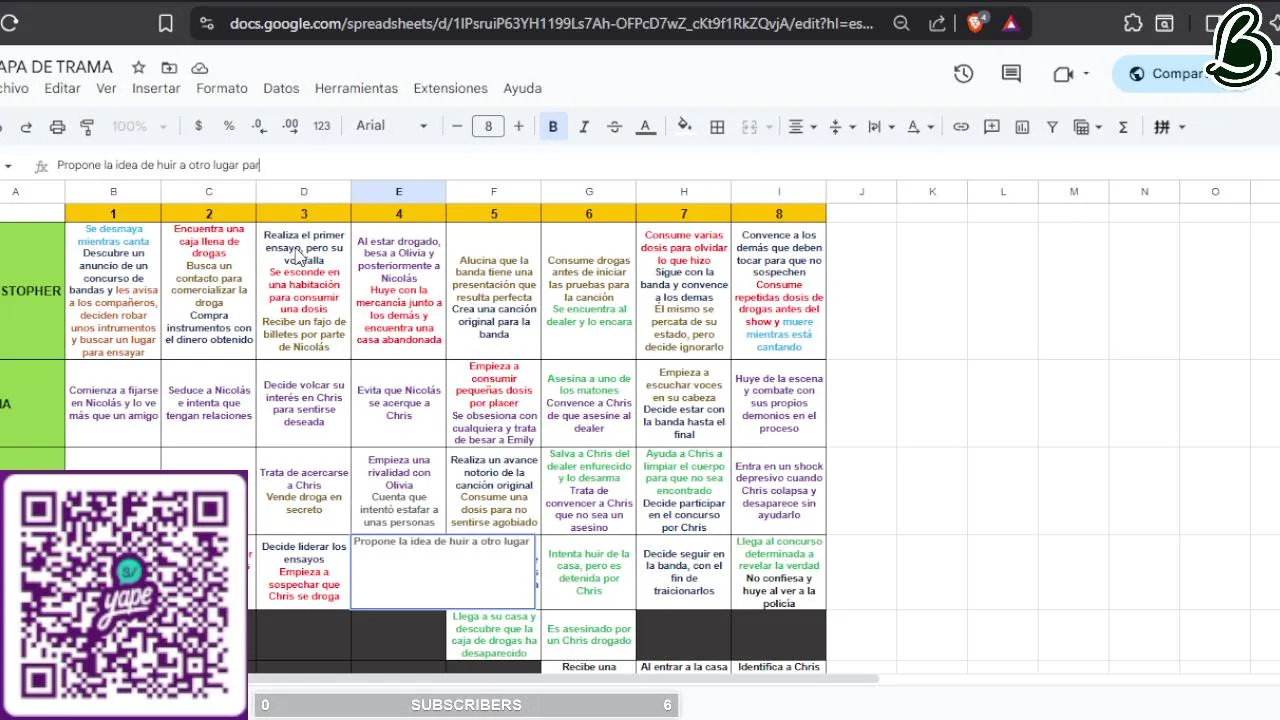Click the browser bookmark icon
The height and width of the screenshot is (720, 1280).
click(x=166, y=24)
